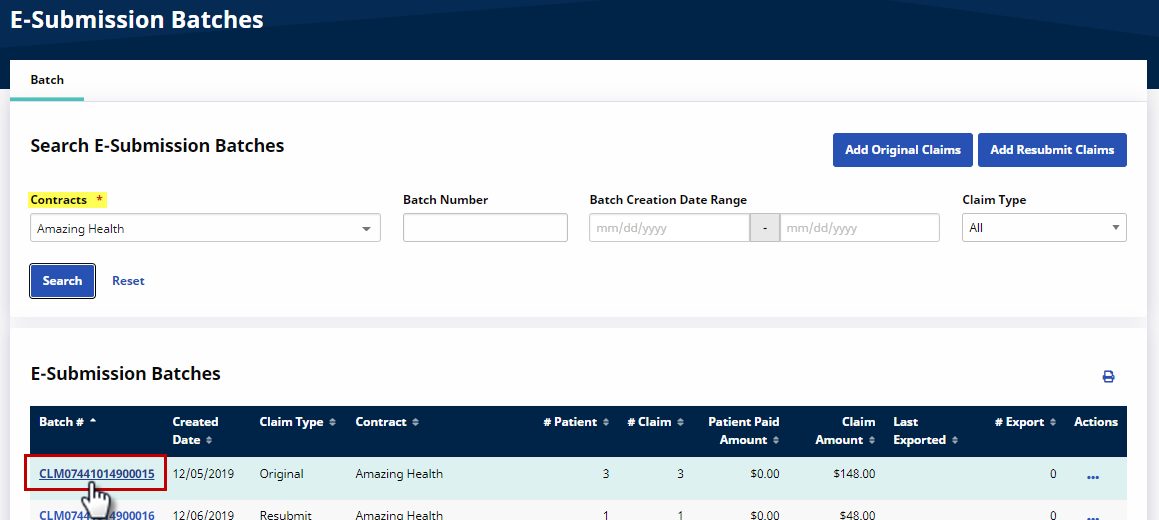
Task: Click the print icon above the table
Action: 1108,377
